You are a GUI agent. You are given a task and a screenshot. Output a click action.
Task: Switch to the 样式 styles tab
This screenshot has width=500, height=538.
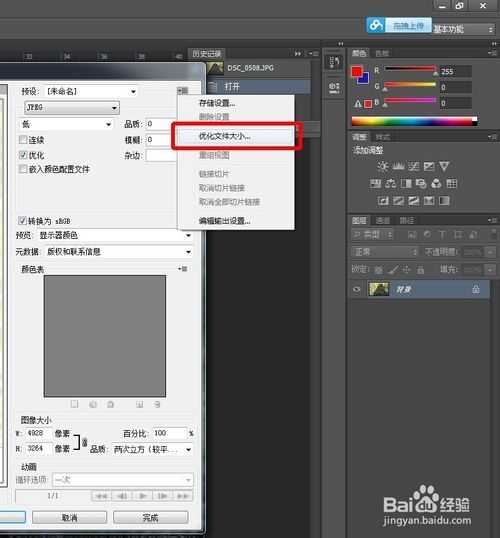pyautogui.click(x=383, y=137)
